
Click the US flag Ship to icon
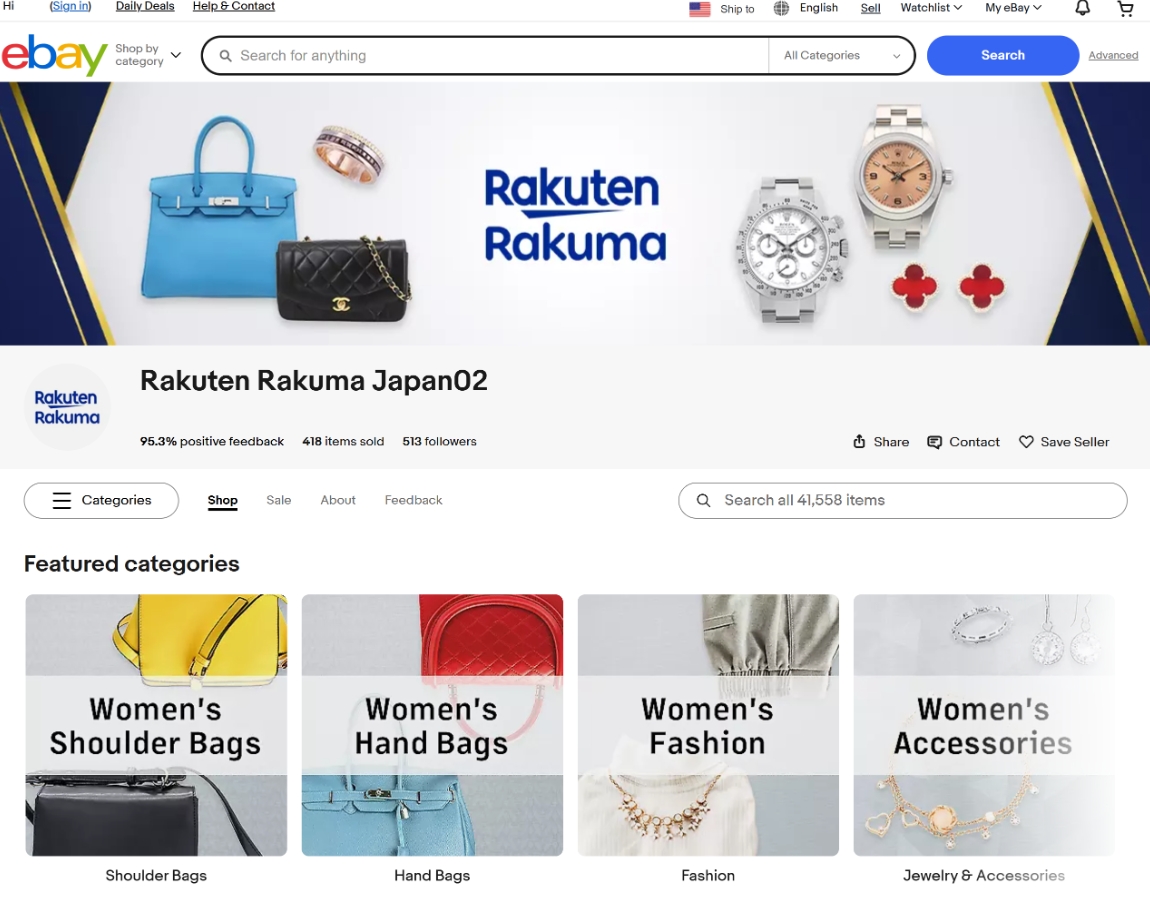700,9
